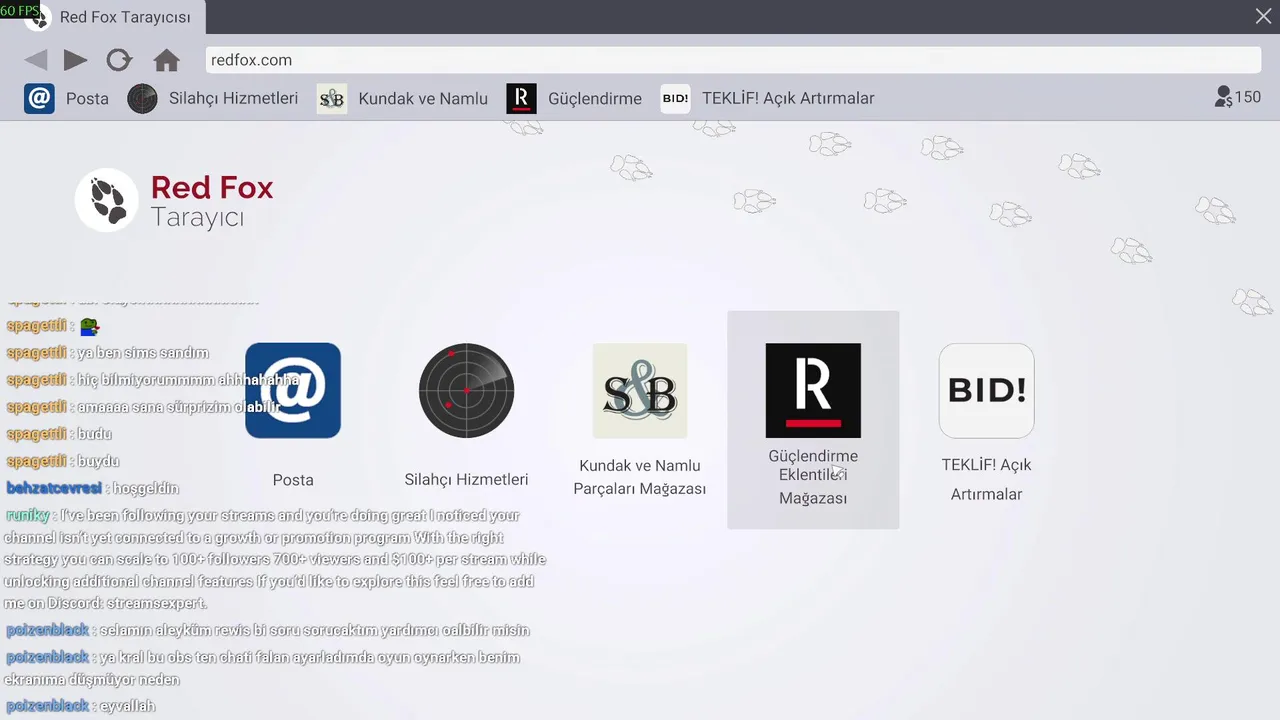Open TEKLİF! Açık Artırmalar bookmark label
The width and height of the screenshot is (1280, 720).
788,98
